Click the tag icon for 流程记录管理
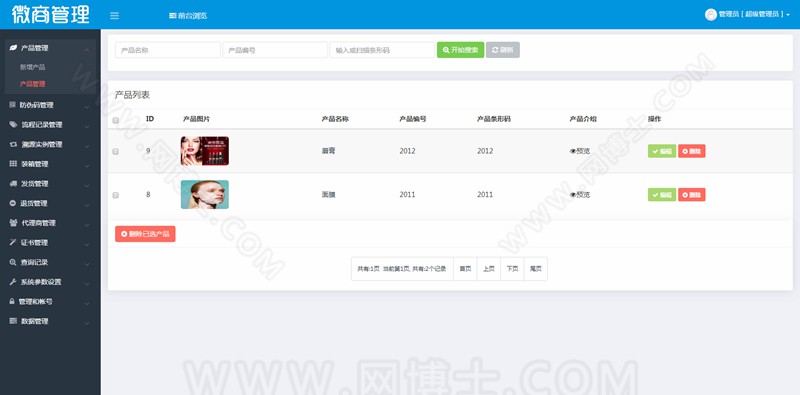The image size is (800, 395). [x=13, y=125]
